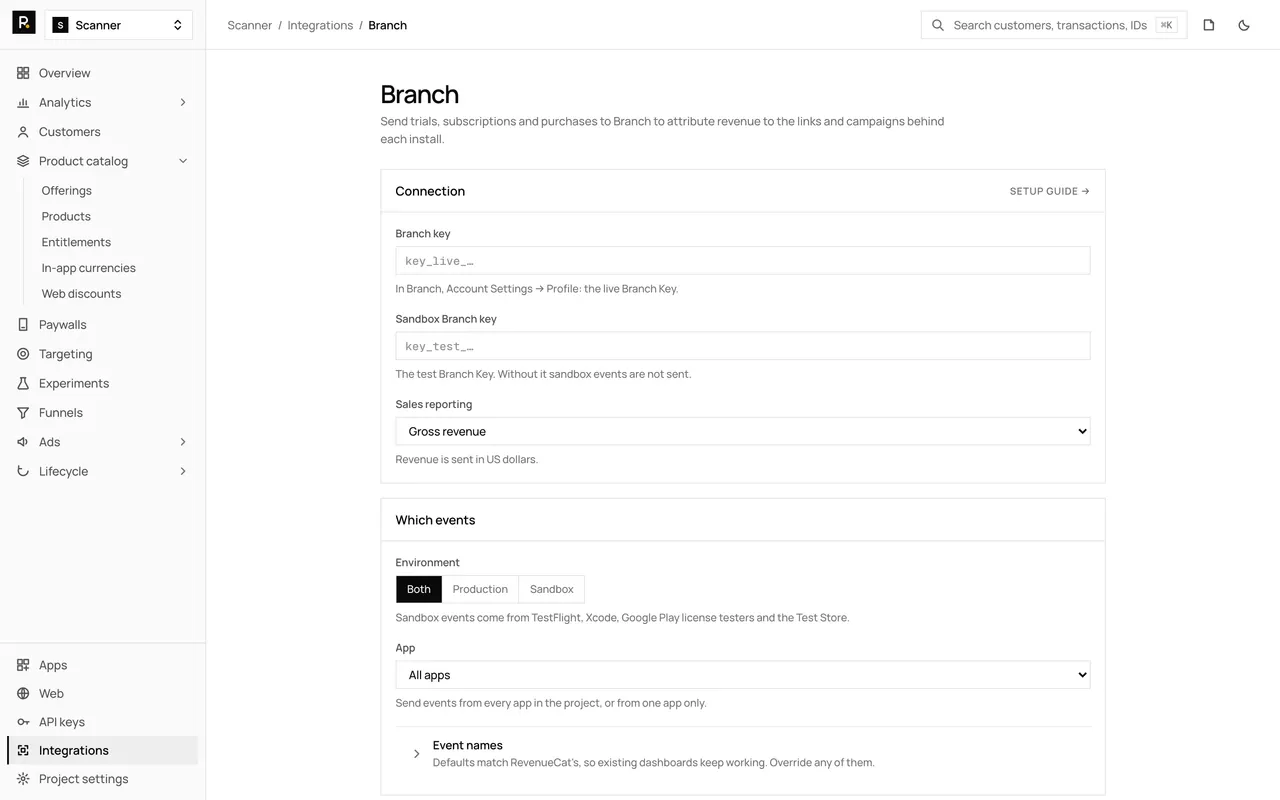Open the All apps dropdown
The height and width of the screenshot is (800, 1280).
[x=743, y=675]
